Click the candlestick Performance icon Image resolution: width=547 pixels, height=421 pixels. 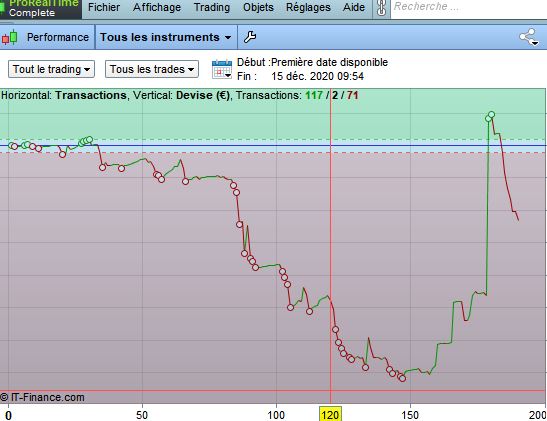[x=10, y=37]
